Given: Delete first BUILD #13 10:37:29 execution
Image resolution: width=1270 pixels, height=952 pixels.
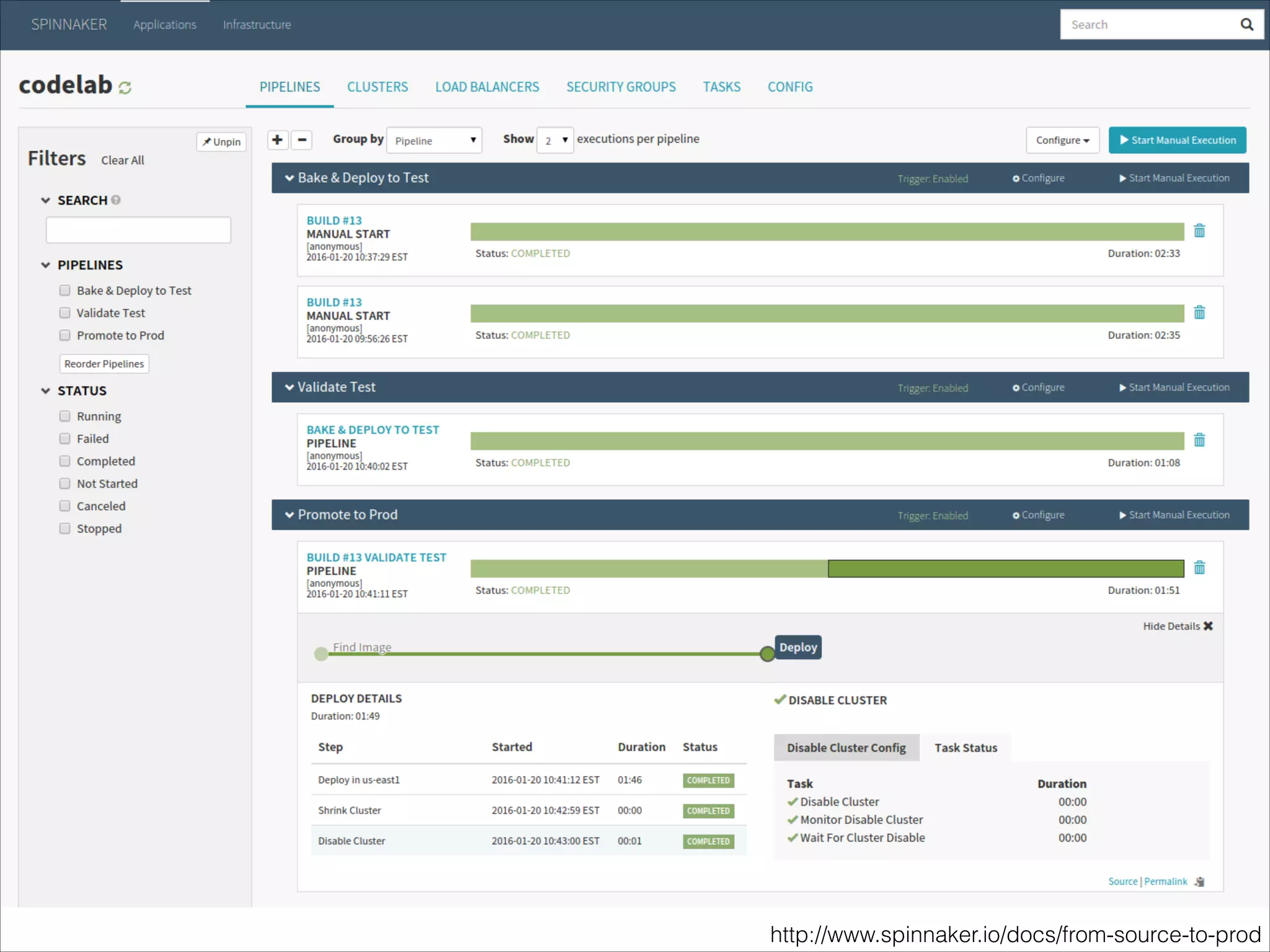Looking at the screenshot, I should [1199, 231].
